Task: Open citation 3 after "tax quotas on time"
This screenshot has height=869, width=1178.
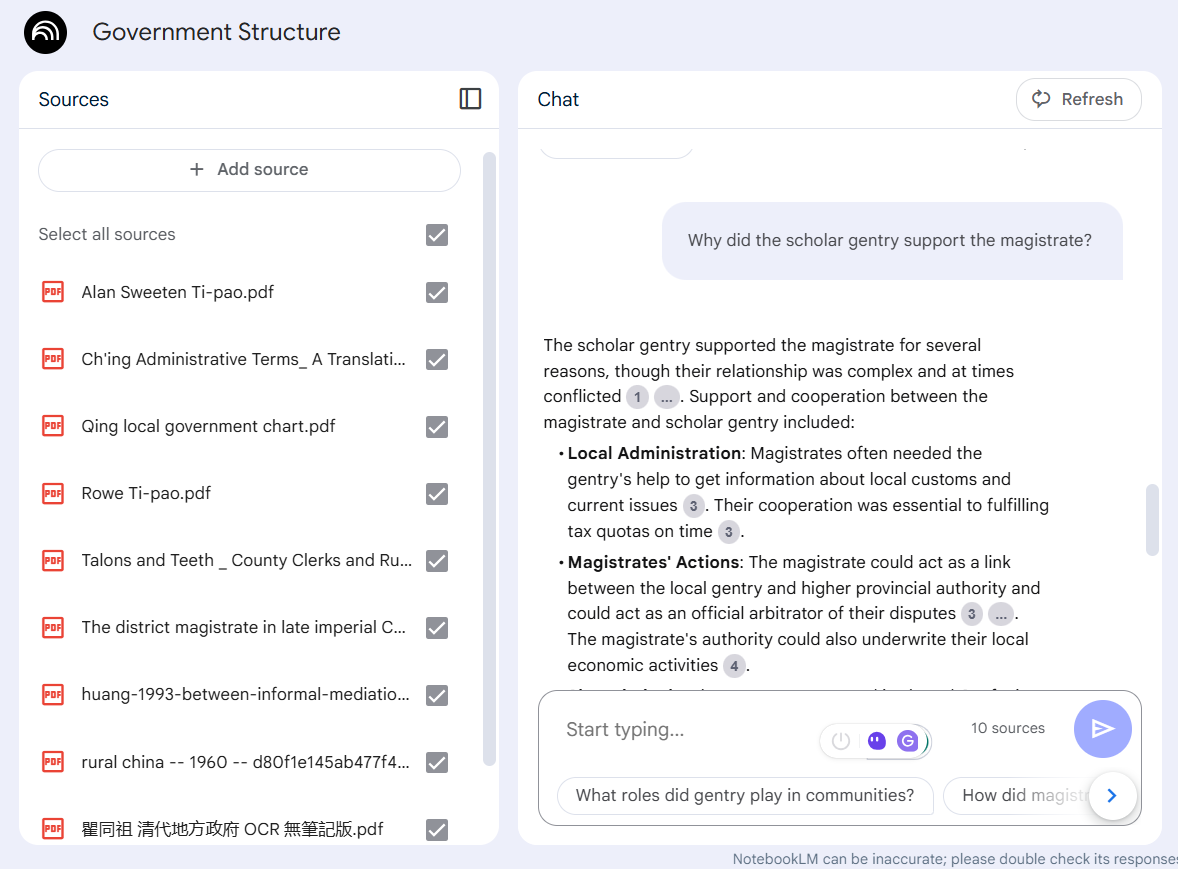Action: (x=728, y=532)
